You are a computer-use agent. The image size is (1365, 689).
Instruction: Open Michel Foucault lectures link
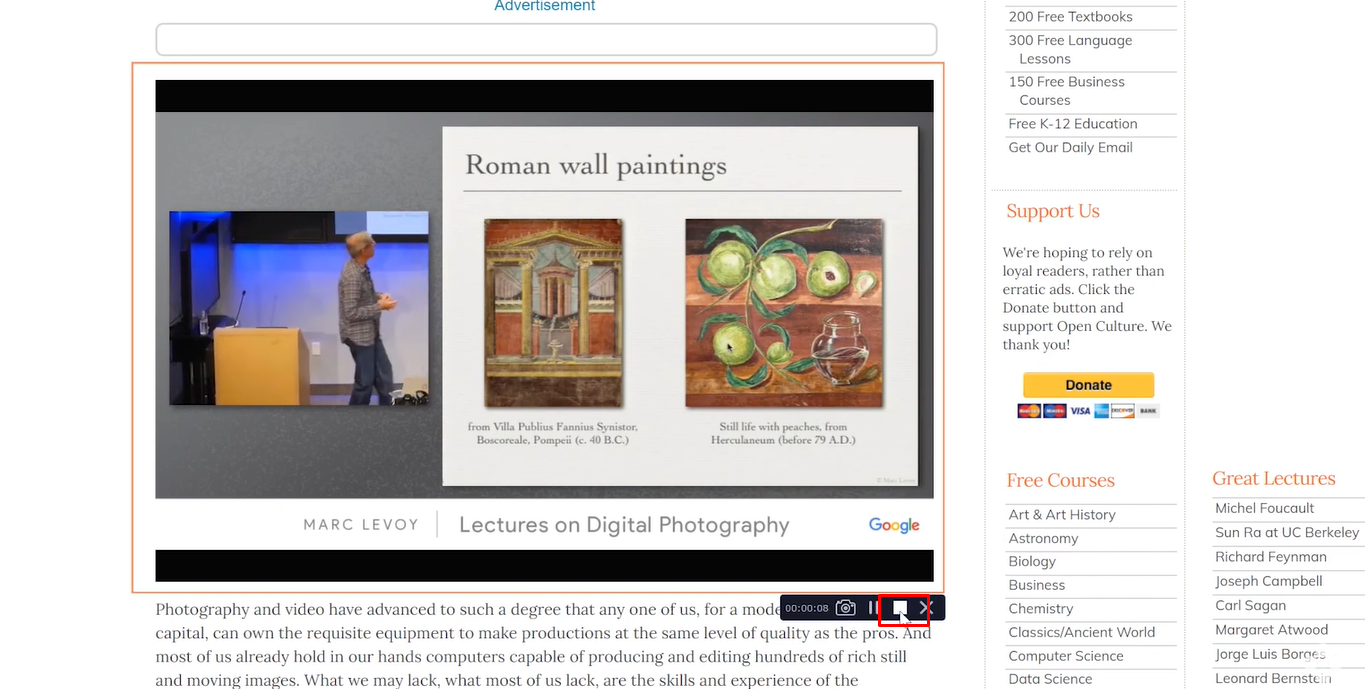pos(1264,508)
